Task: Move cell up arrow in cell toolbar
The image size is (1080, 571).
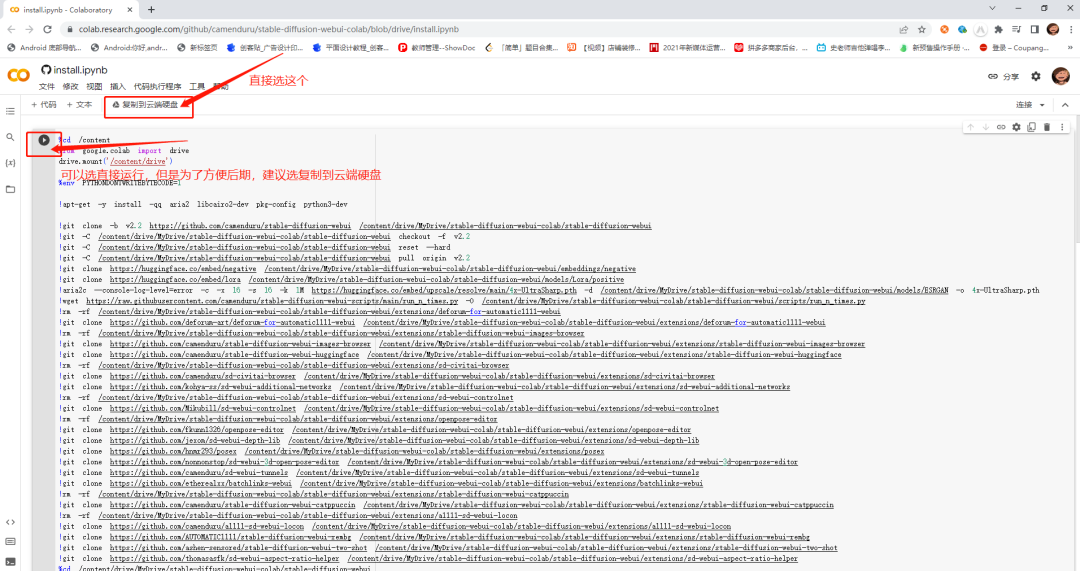Action: click(x=970, y=127)
